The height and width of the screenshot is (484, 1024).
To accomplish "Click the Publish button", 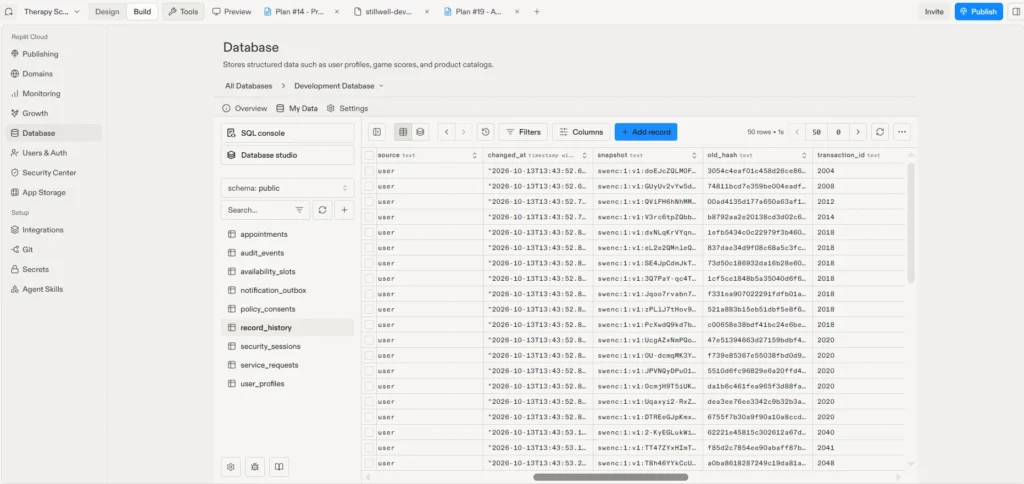I will 978,12.
